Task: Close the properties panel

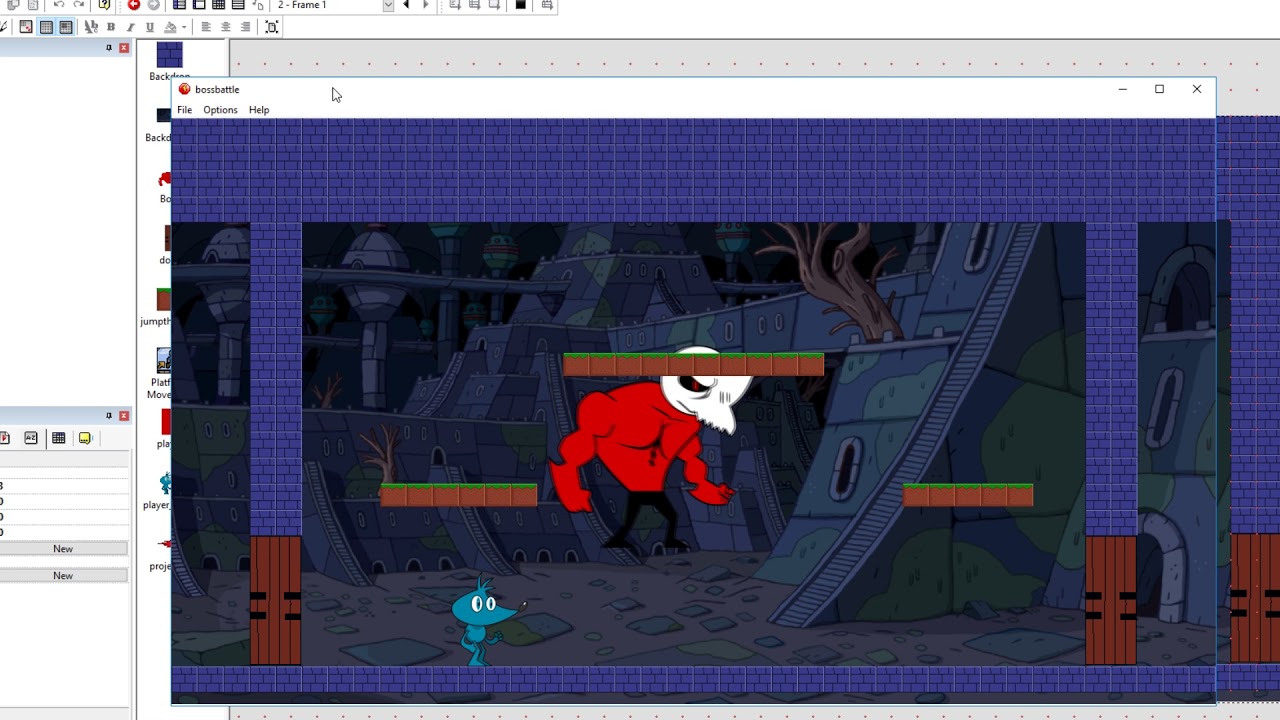Action: pyautogui.click(x=124, y=415)
